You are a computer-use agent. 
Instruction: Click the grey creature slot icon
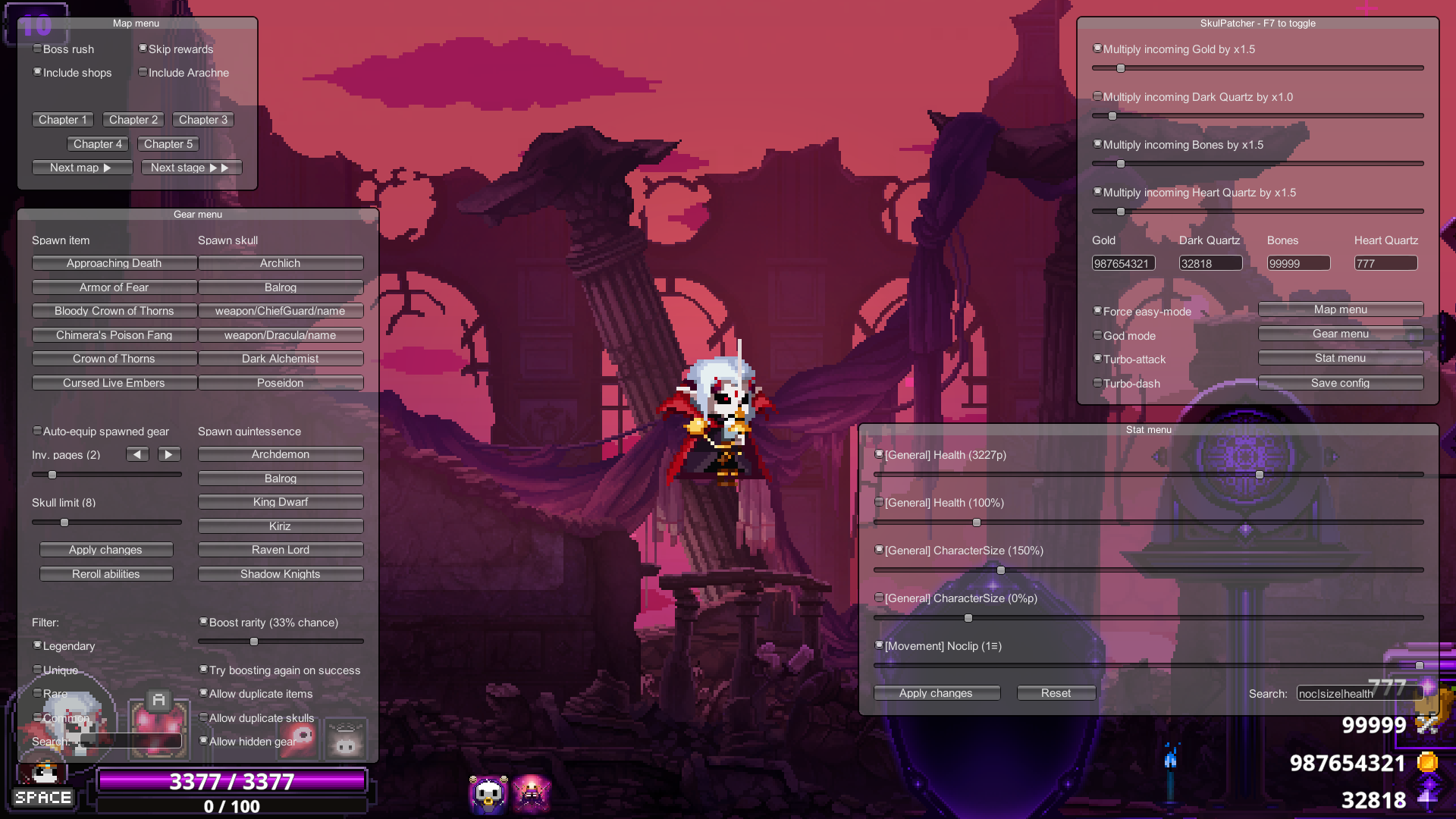[x=346, y=740]
